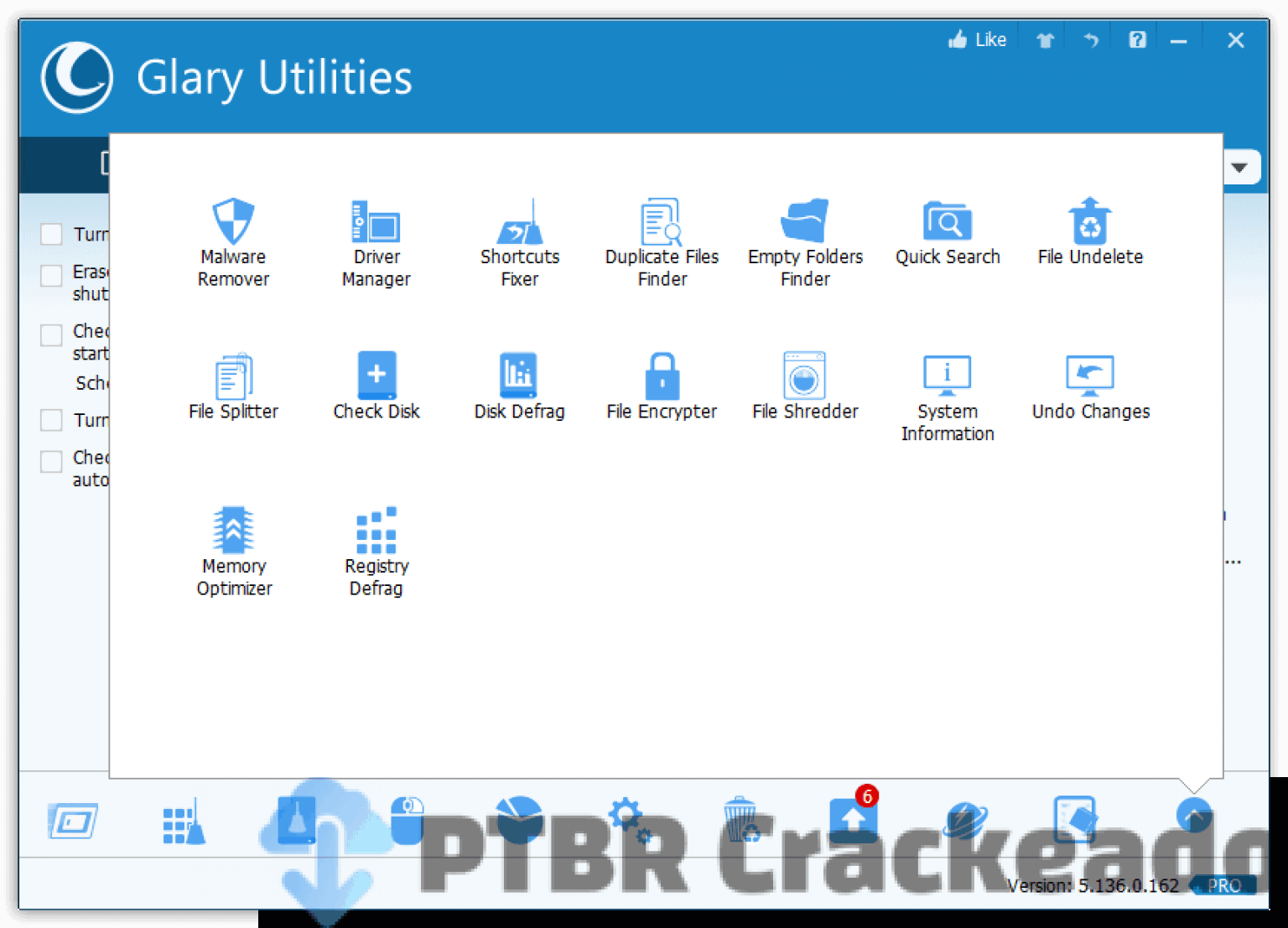Open Shortcuts Fixer
Image resolution: width=1288 pixels, height=928 pixels.
519,243
